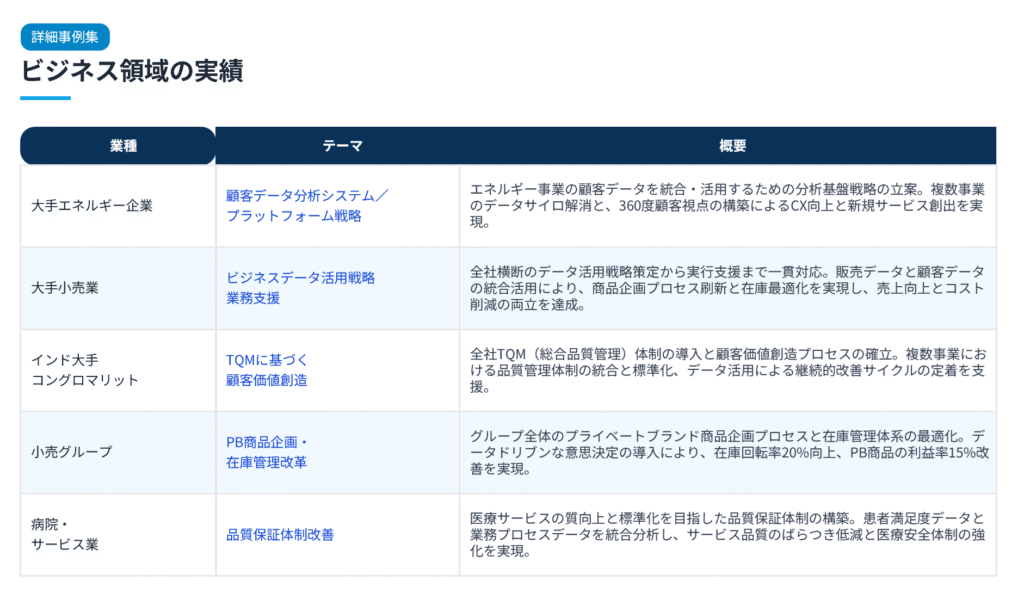Screen dimensions: 1024x606
Task: Click the 病院・サービス業 industry cell
Action: 66,534
